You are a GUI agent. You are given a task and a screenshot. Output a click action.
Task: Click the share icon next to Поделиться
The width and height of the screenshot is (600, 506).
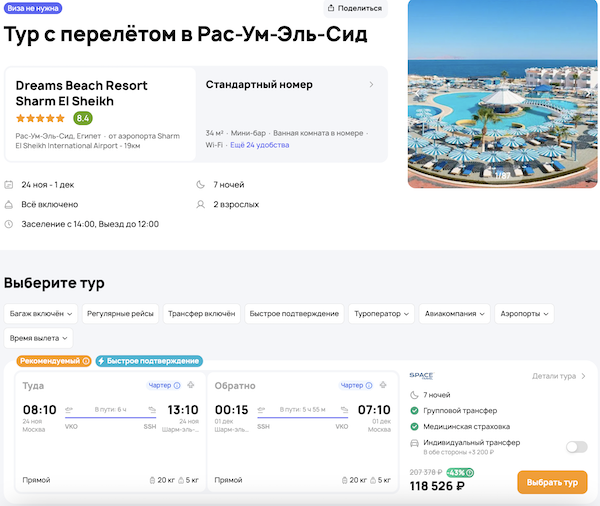click(331, 8)
